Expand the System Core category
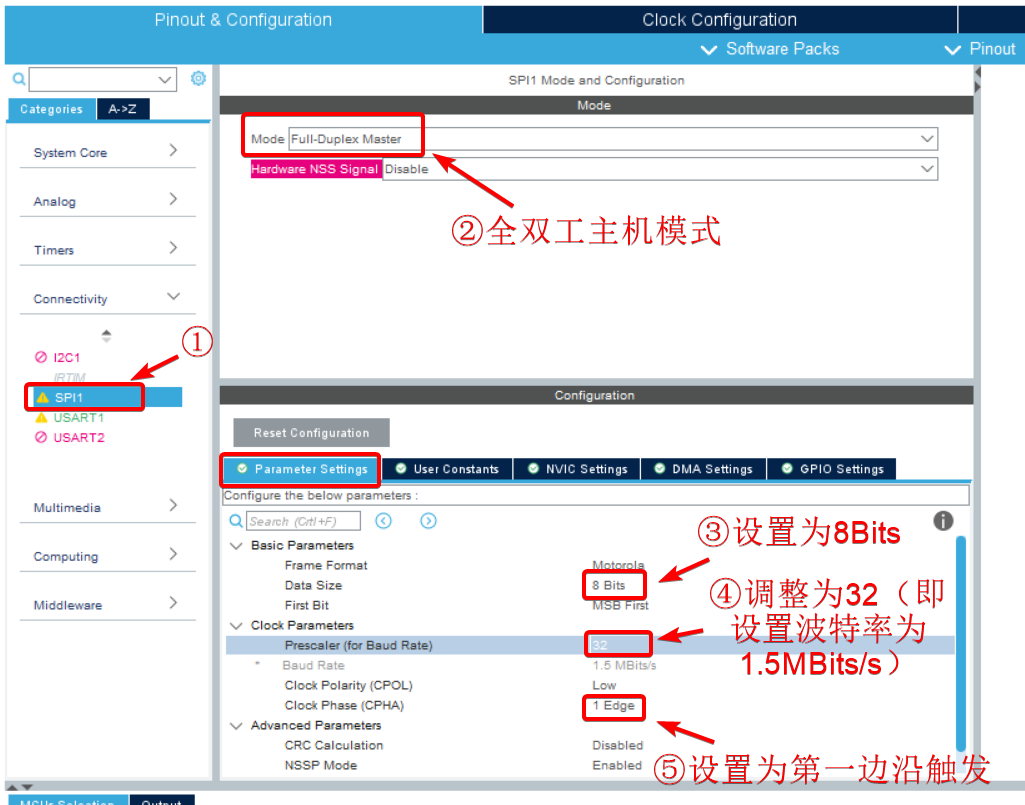The width and height of the screenshot is (1025, 805). [x=107, y=152]
